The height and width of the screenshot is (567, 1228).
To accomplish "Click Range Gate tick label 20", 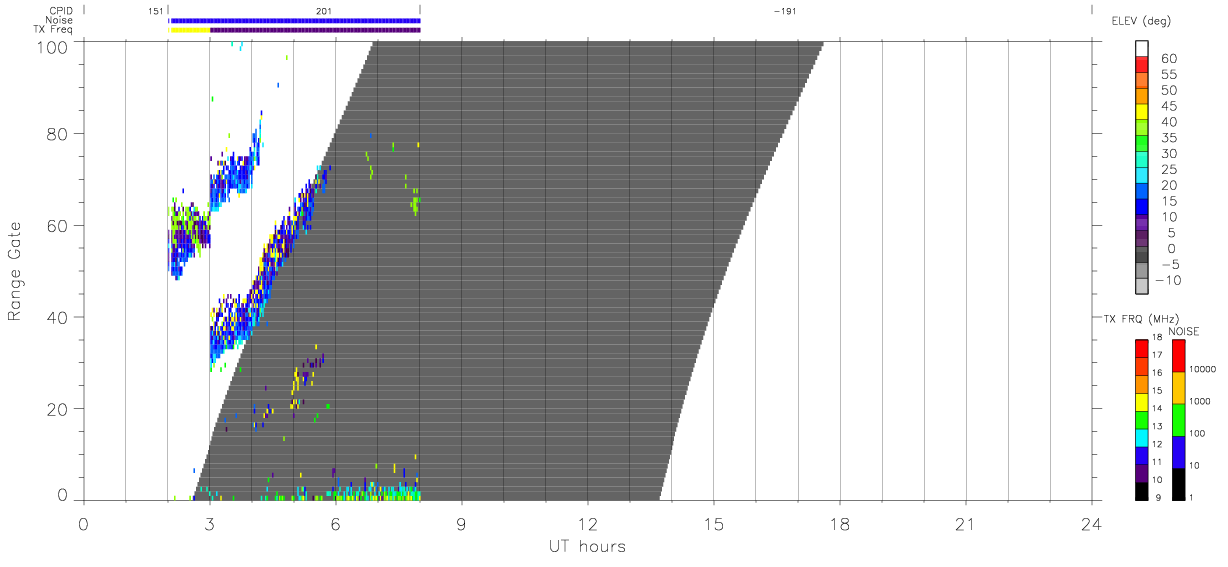I will pos(56,409).
